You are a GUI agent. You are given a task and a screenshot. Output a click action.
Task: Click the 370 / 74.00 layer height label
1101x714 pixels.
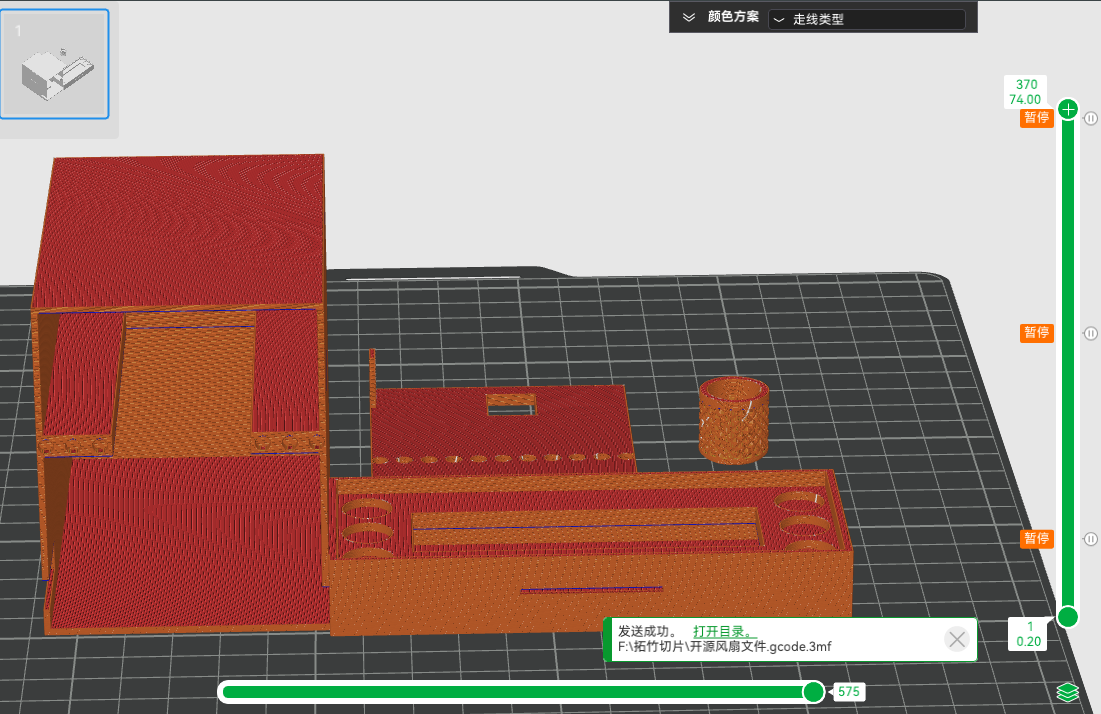[1026, 92]
